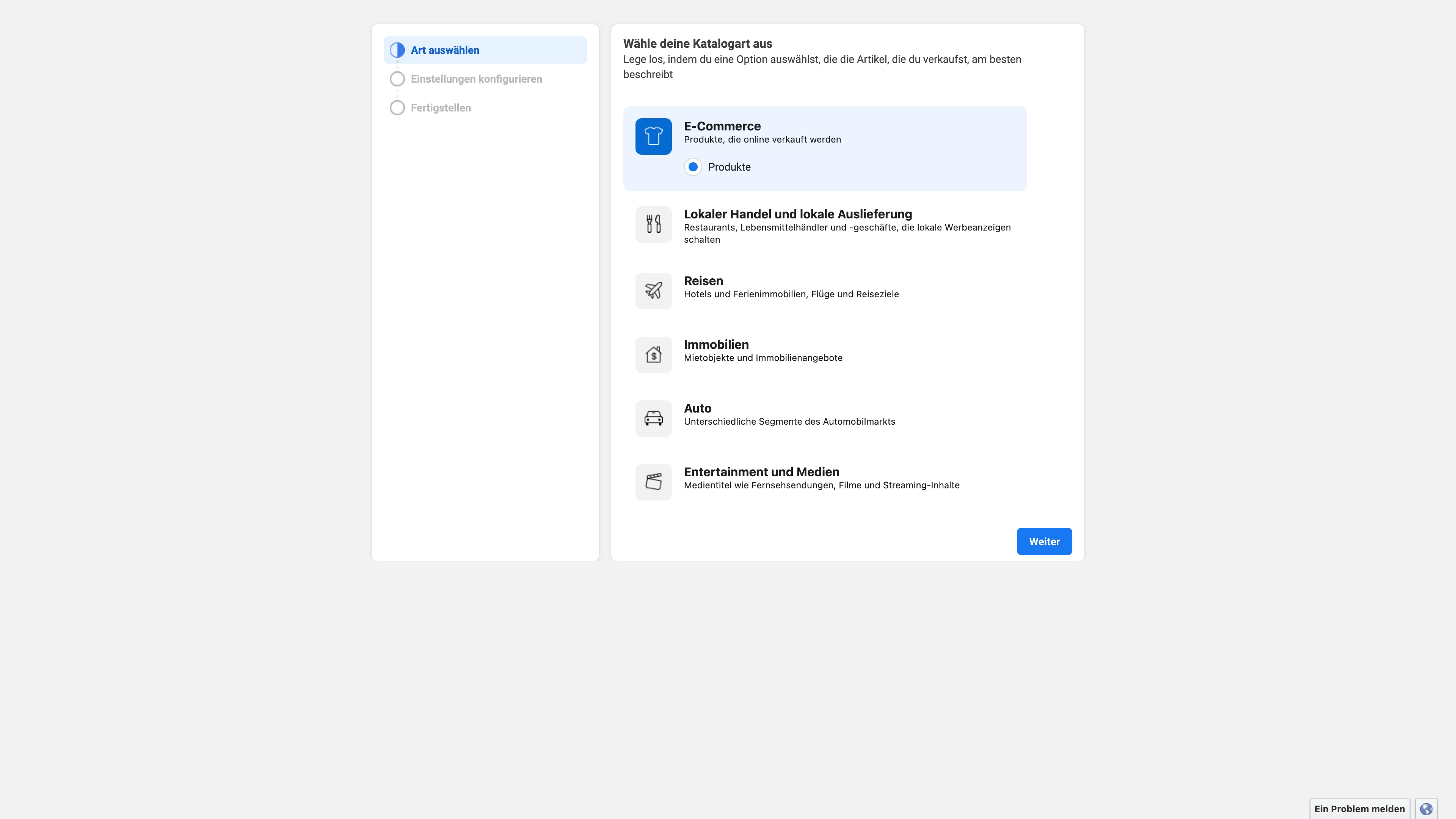The width and height of the screenshot is (1456, 819).
Task: Go to the Fertigstellen step
Action: [440, 108]
